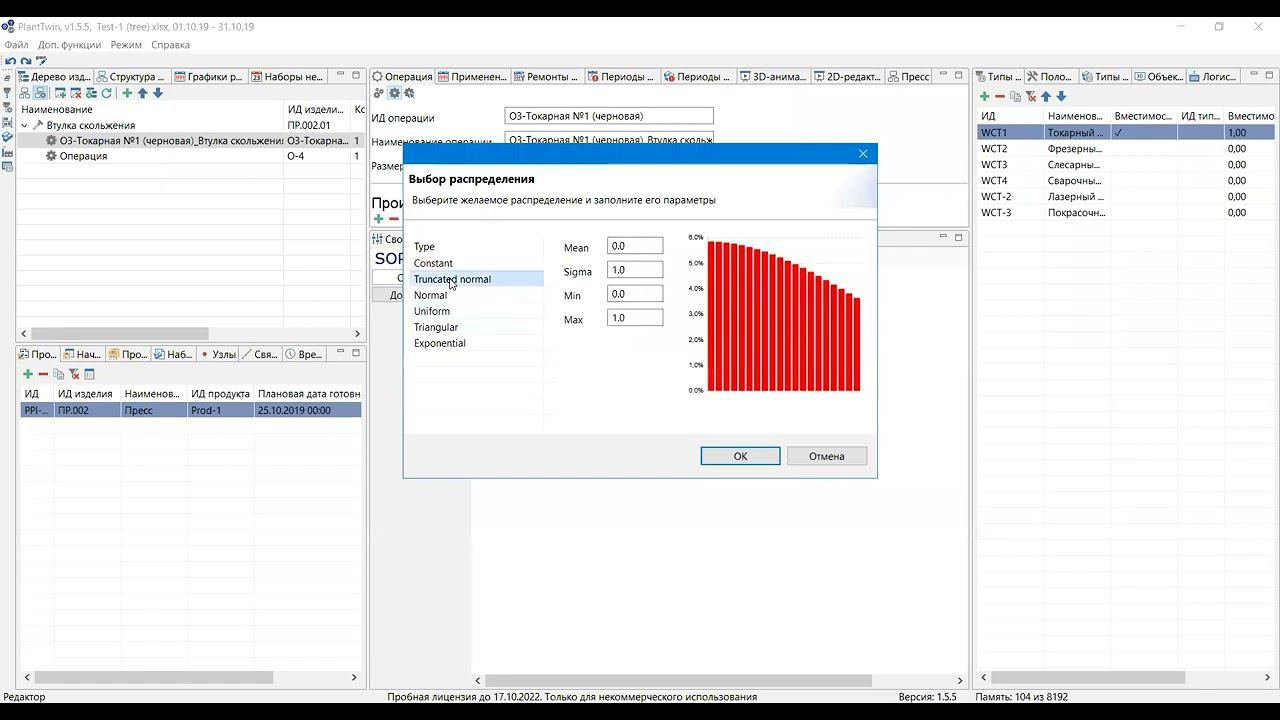This screenshot has width=1280, height=720.
Task: Click the workcenter types horizontal scrollbar
Action: pos(1088,677)
